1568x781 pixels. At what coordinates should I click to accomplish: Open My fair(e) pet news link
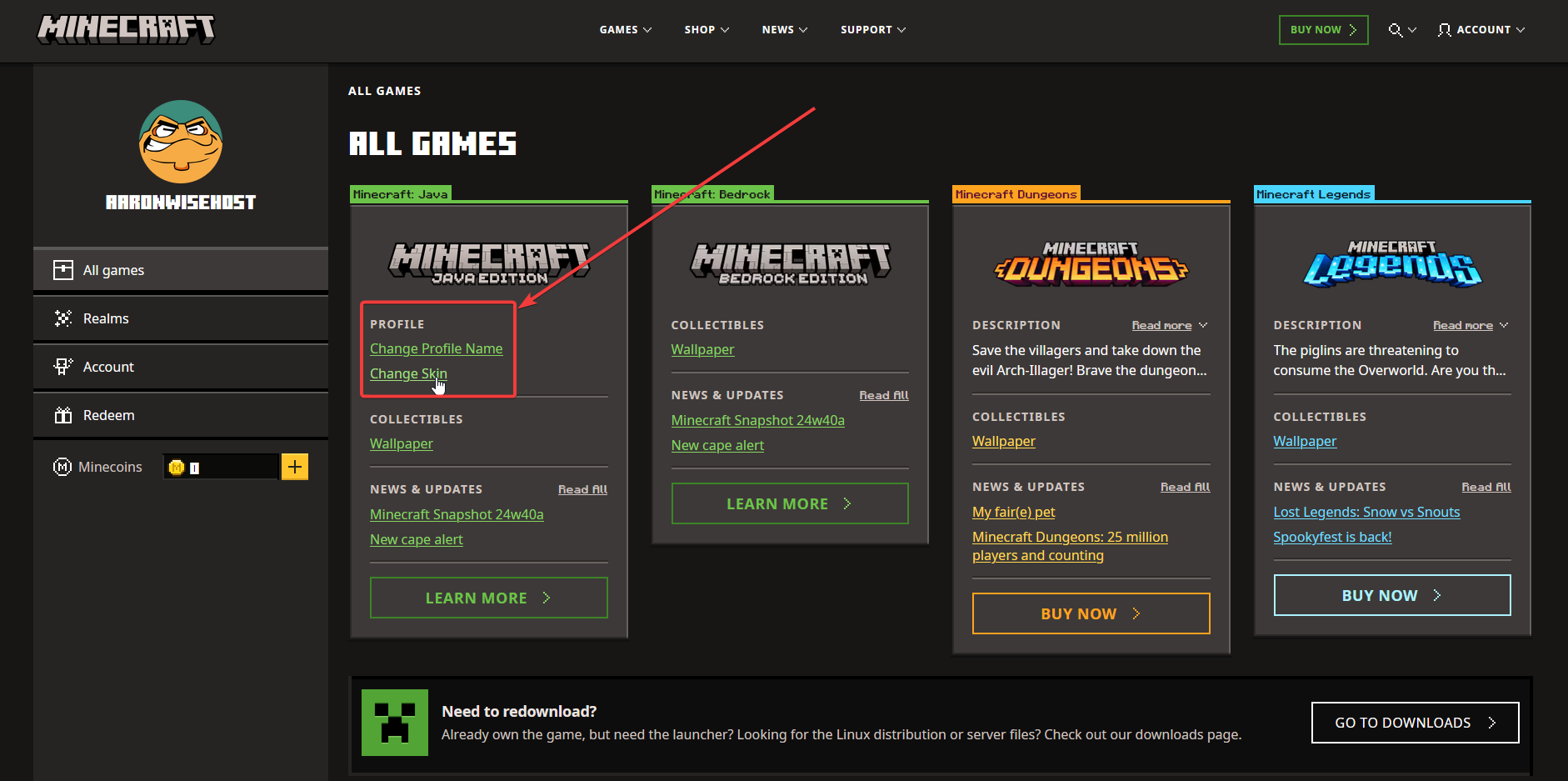1013,512
